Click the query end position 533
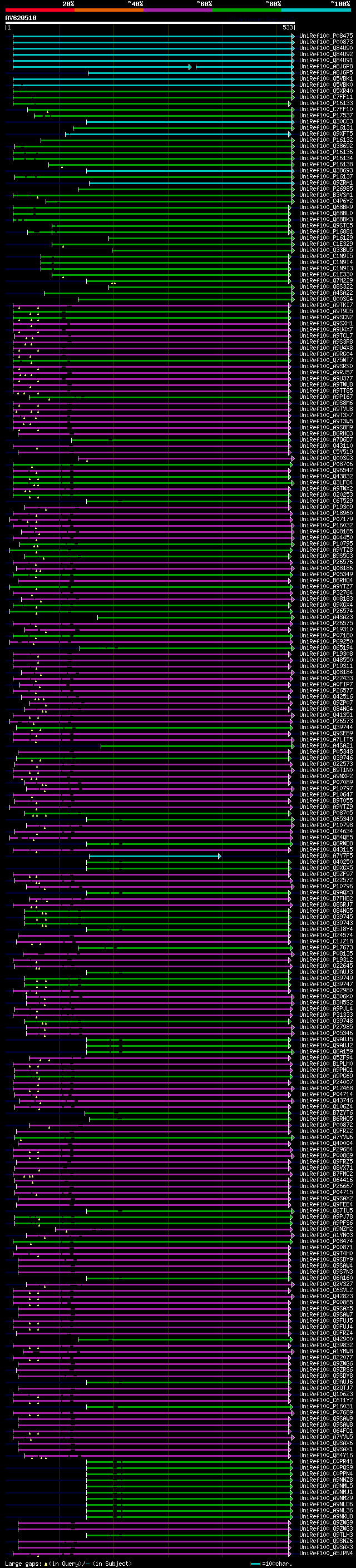Image resolution: width=356 pixels, height=1568 pixels. coord(288,27)
